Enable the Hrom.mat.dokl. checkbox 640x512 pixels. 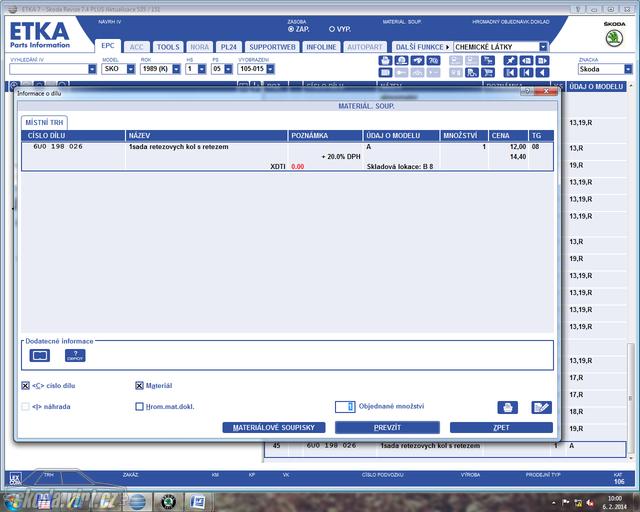[x=139, y=407]
